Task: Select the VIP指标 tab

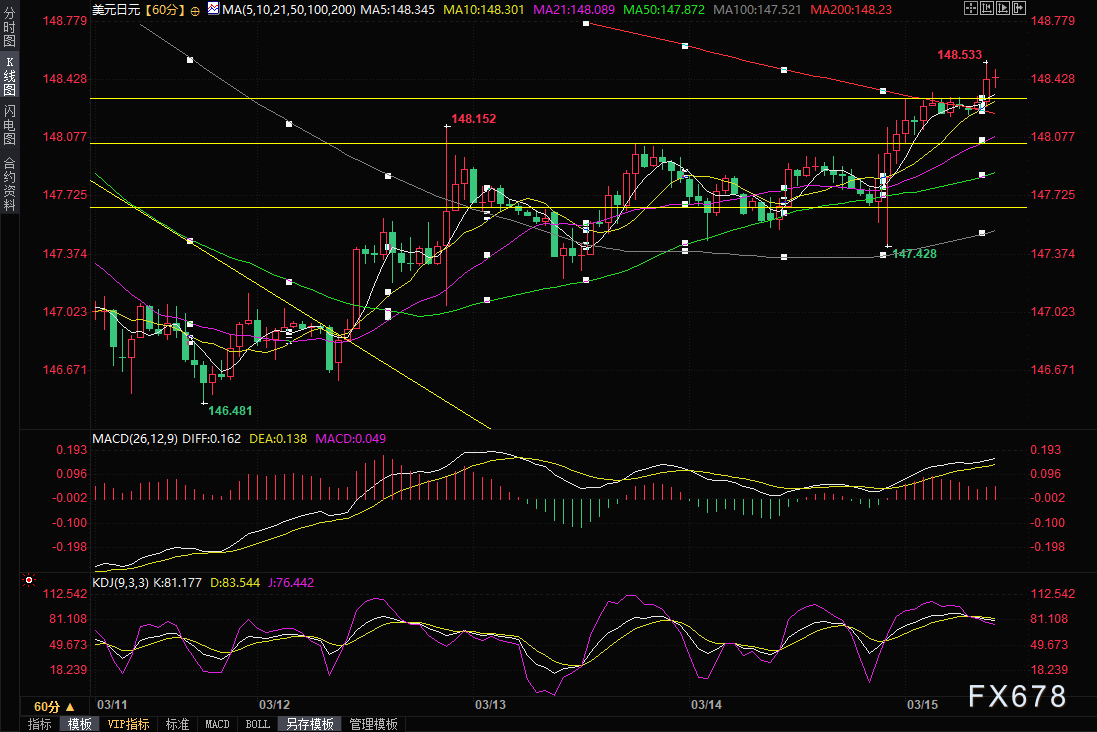Action: (x=128, y=724)
